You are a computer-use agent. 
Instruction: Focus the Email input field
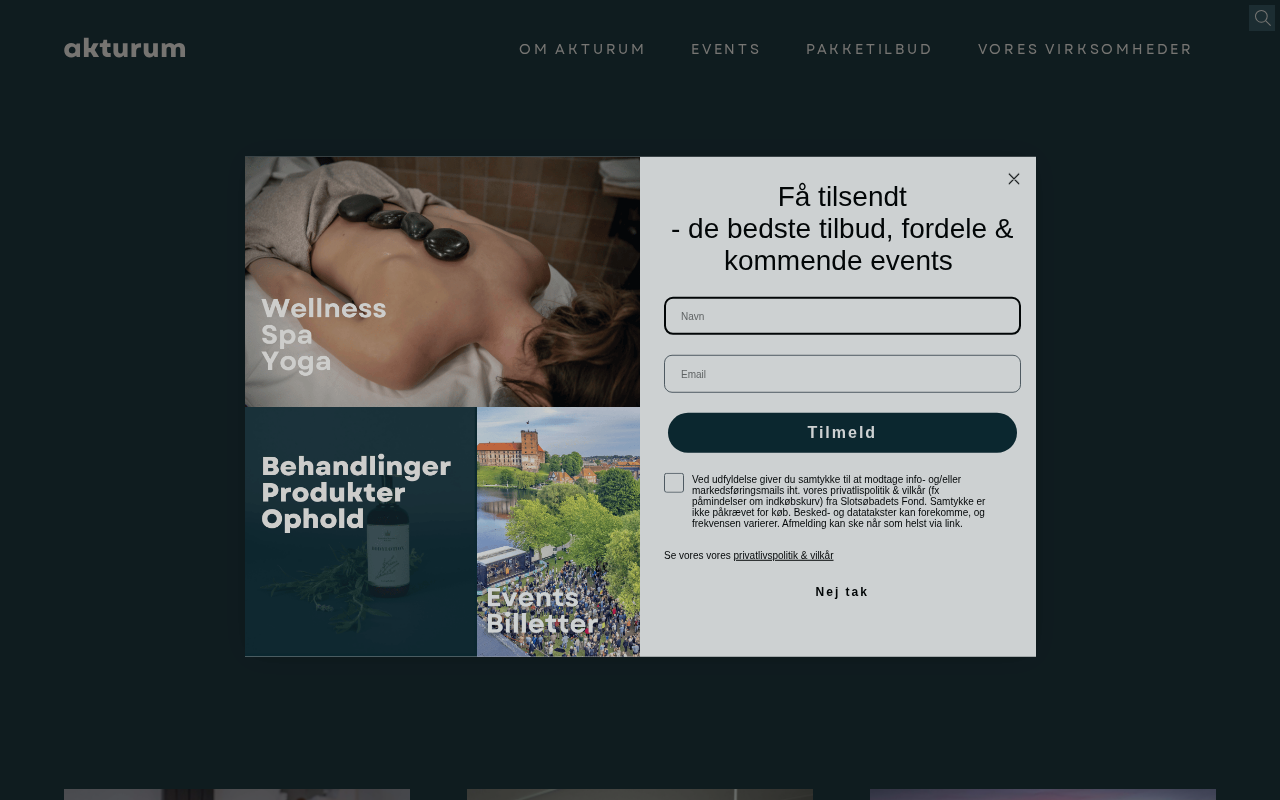[842, 374]
